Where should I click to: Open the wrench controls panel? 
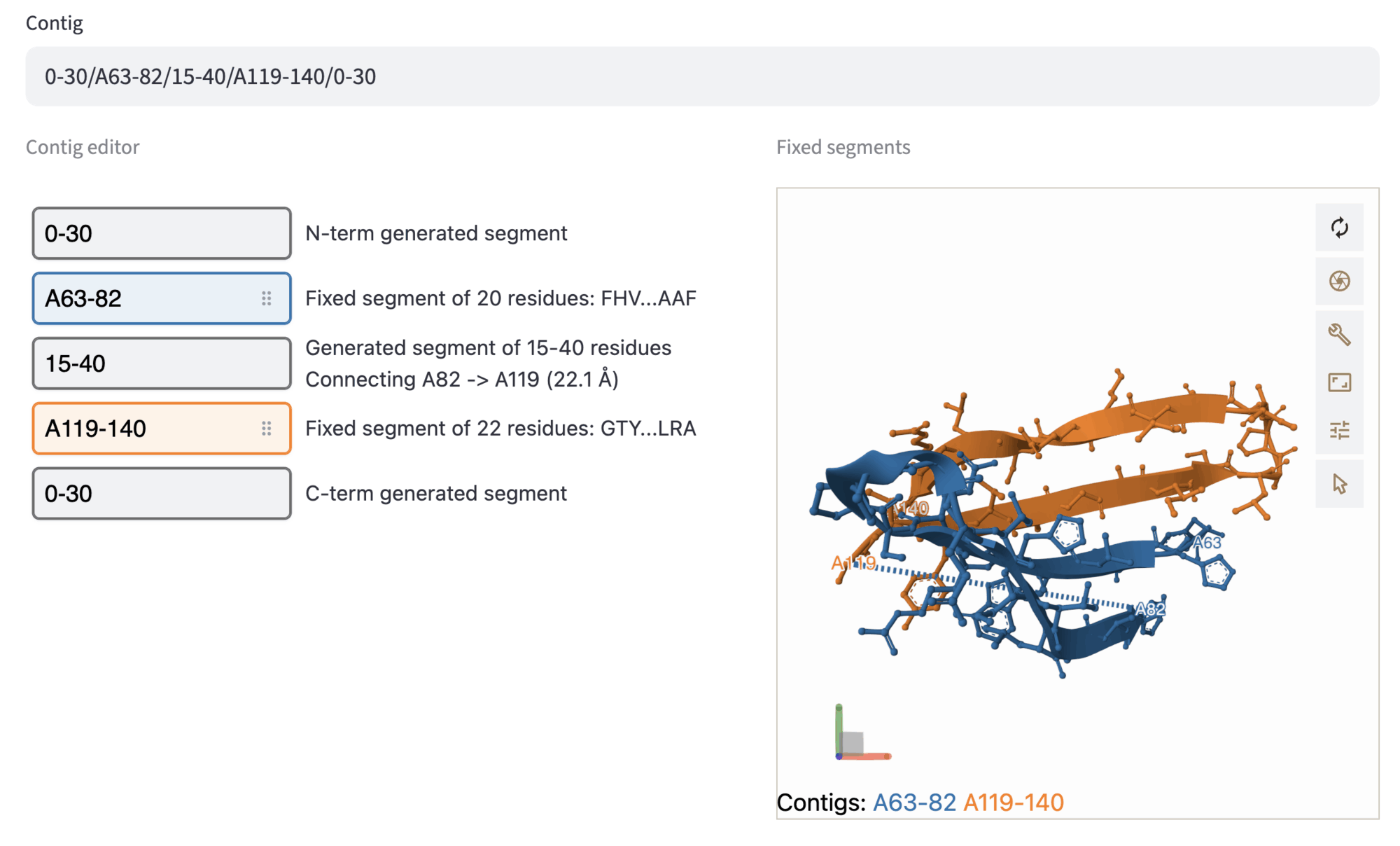[1338, 334]
